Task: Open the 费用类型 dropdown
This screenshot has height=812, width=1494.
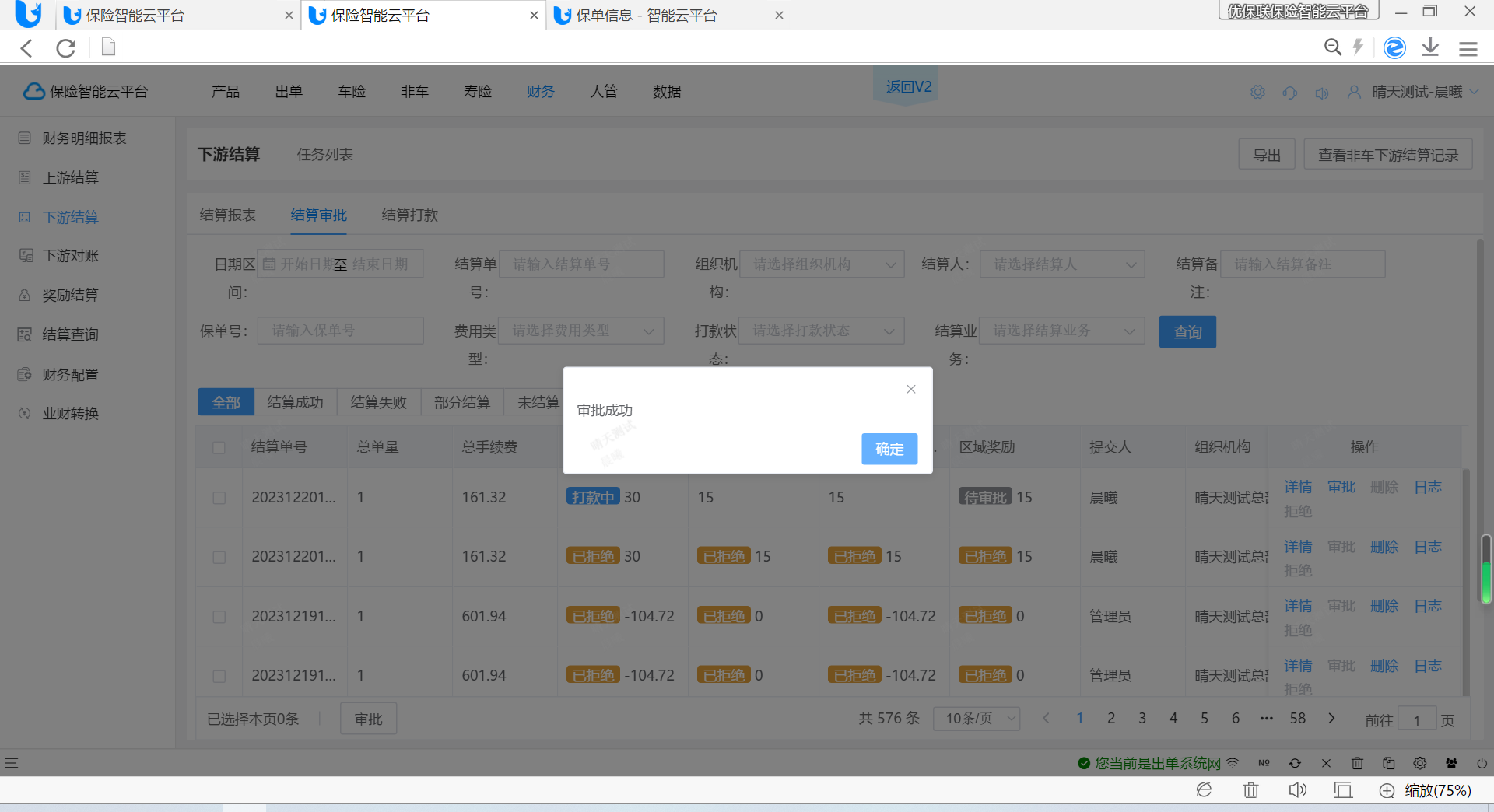Action: [x=581, y=331]
